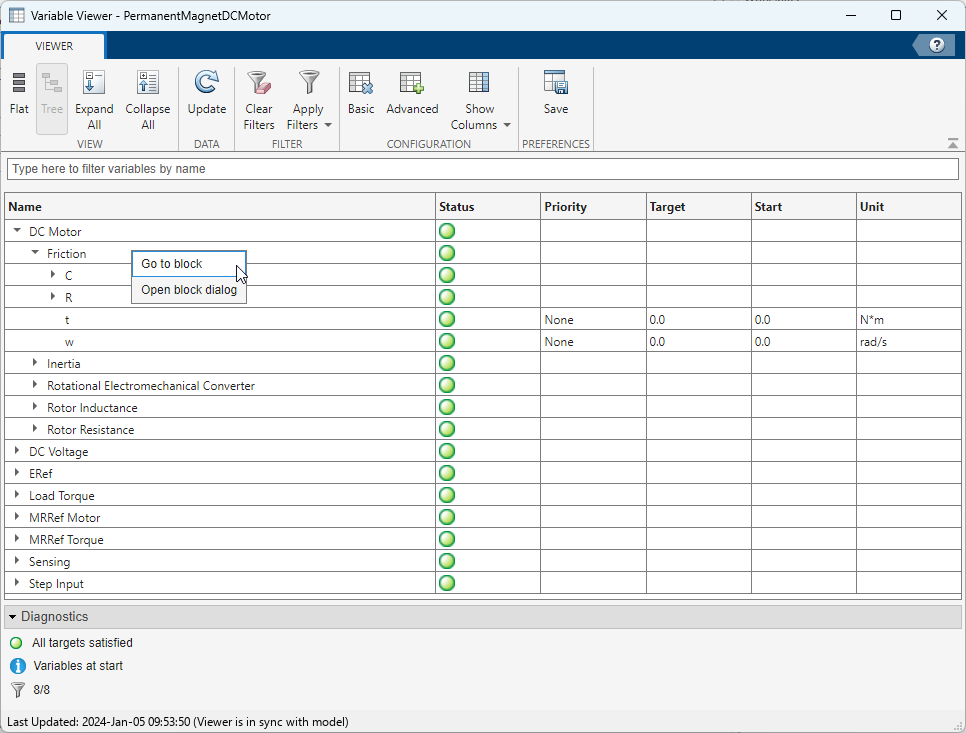
Task: Collapse the DC Motor tree node
Action: pyautogui.click(x=17, y=232)
